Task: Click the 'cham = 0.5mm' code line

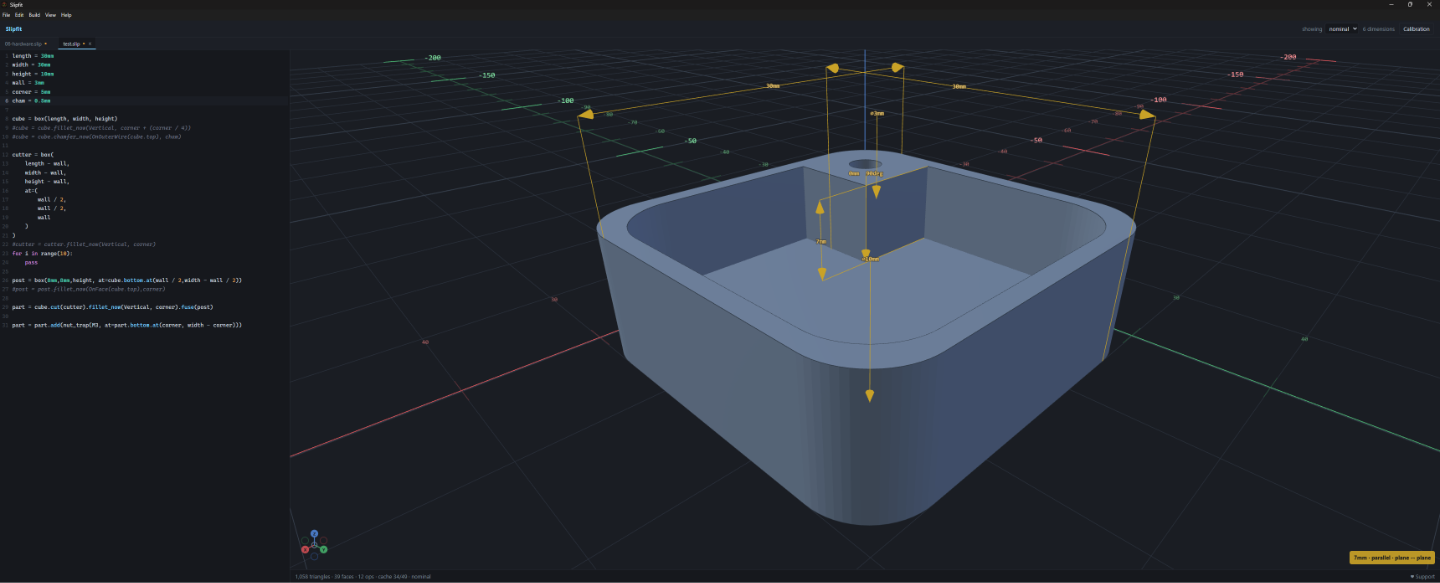Action: coord(31,101)
